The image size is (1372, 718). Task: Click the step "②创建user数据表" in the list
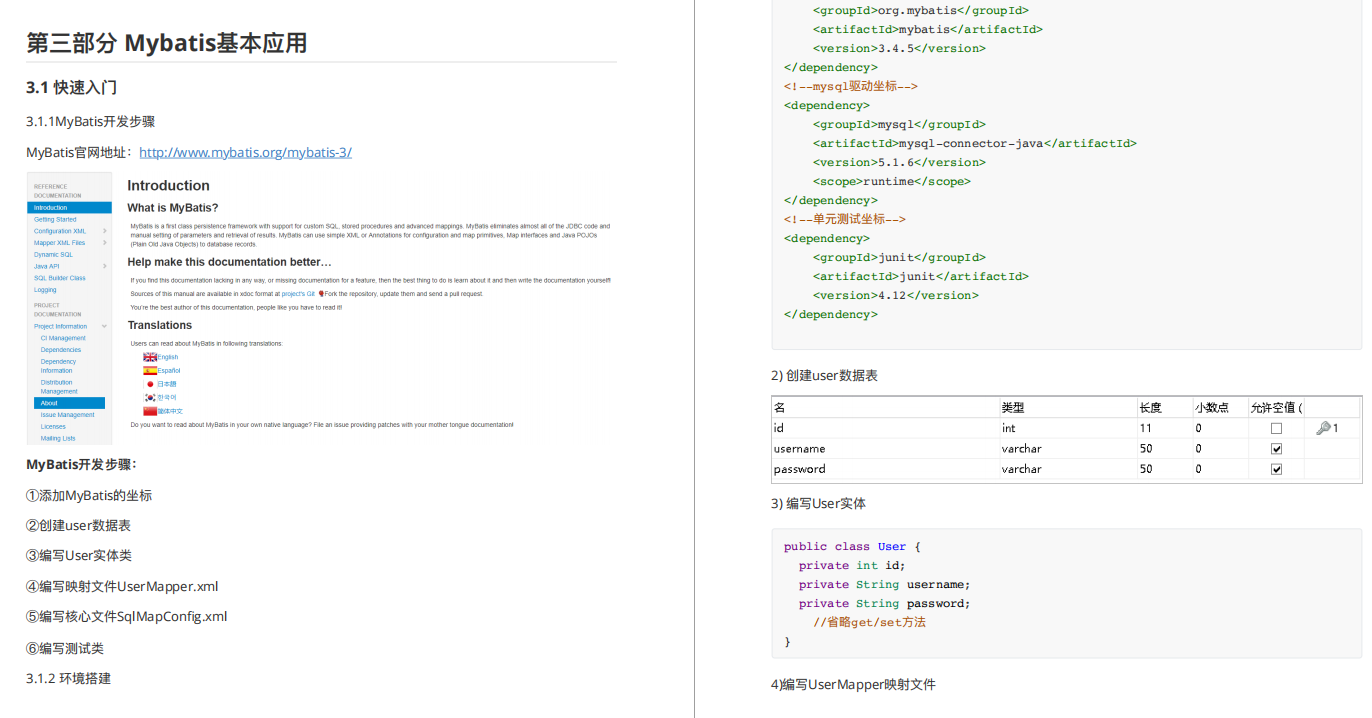(x=78, y=526)
